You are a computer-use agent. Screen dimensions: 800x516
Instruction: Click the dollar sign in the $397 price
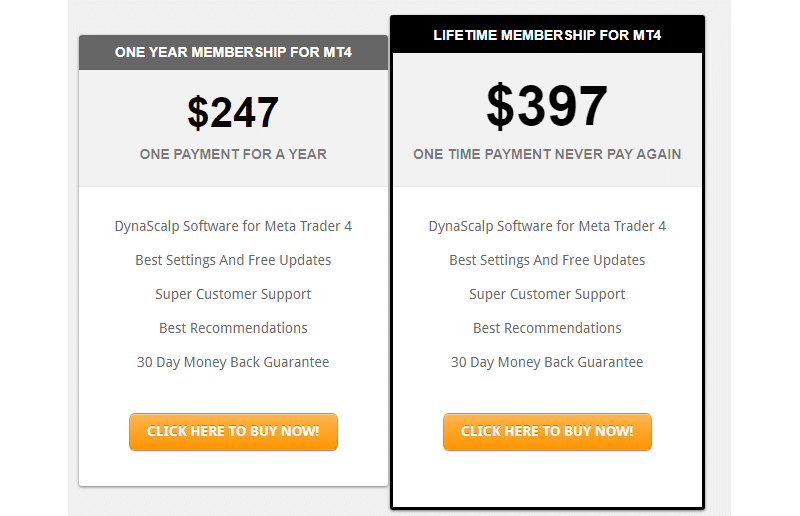click(500, 106)
